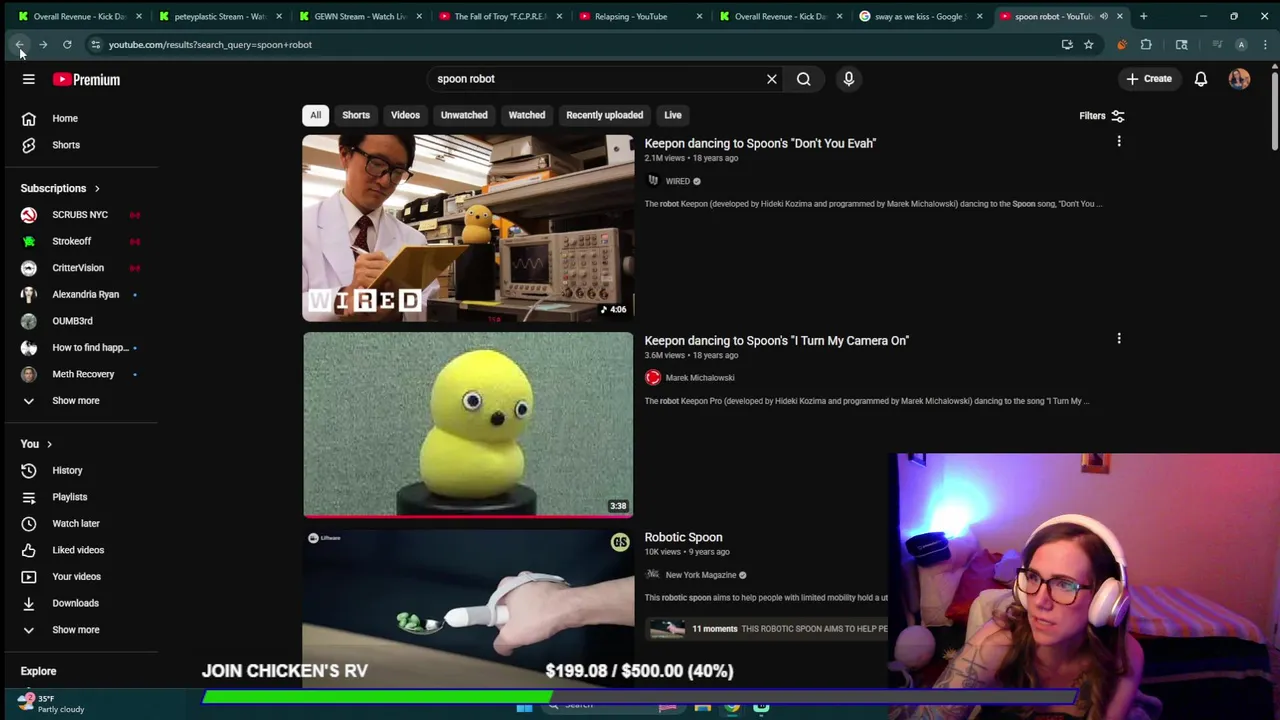The height and width of the screenshot is (720, 1280).
Task: Go back with the browser back arrow
Action: [20, 44]
